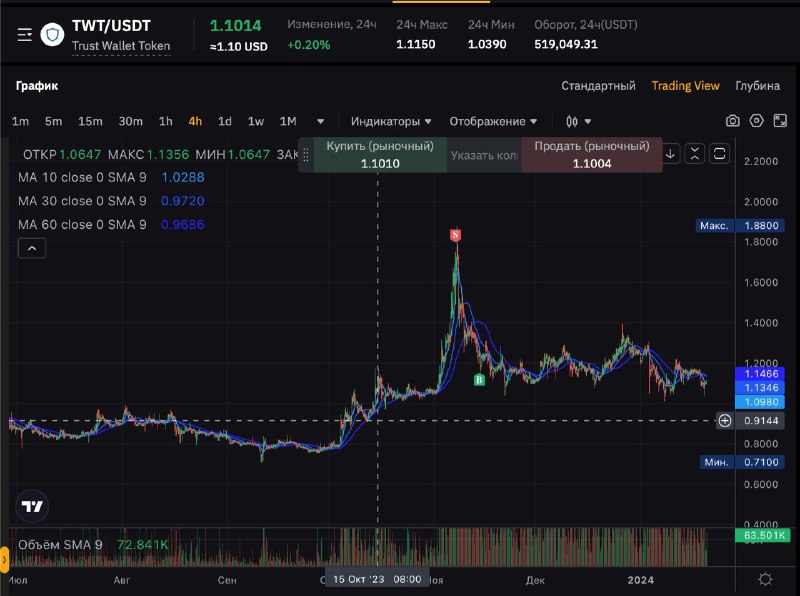
Task: Click the collapse arrows icon on order panel
Action: point(695,154)
